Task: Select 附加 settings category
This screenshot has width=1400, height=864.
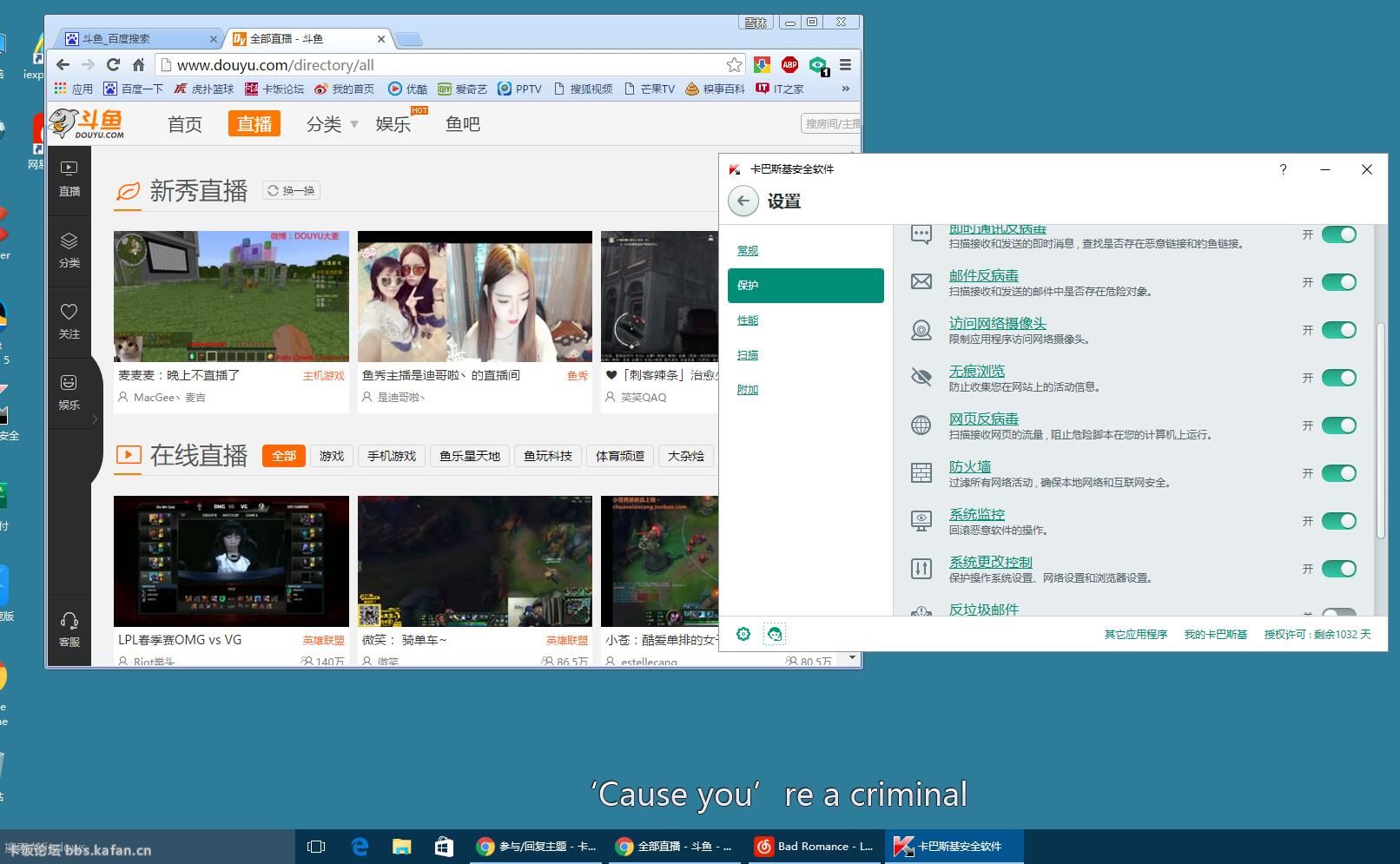Action: point(748,389)
